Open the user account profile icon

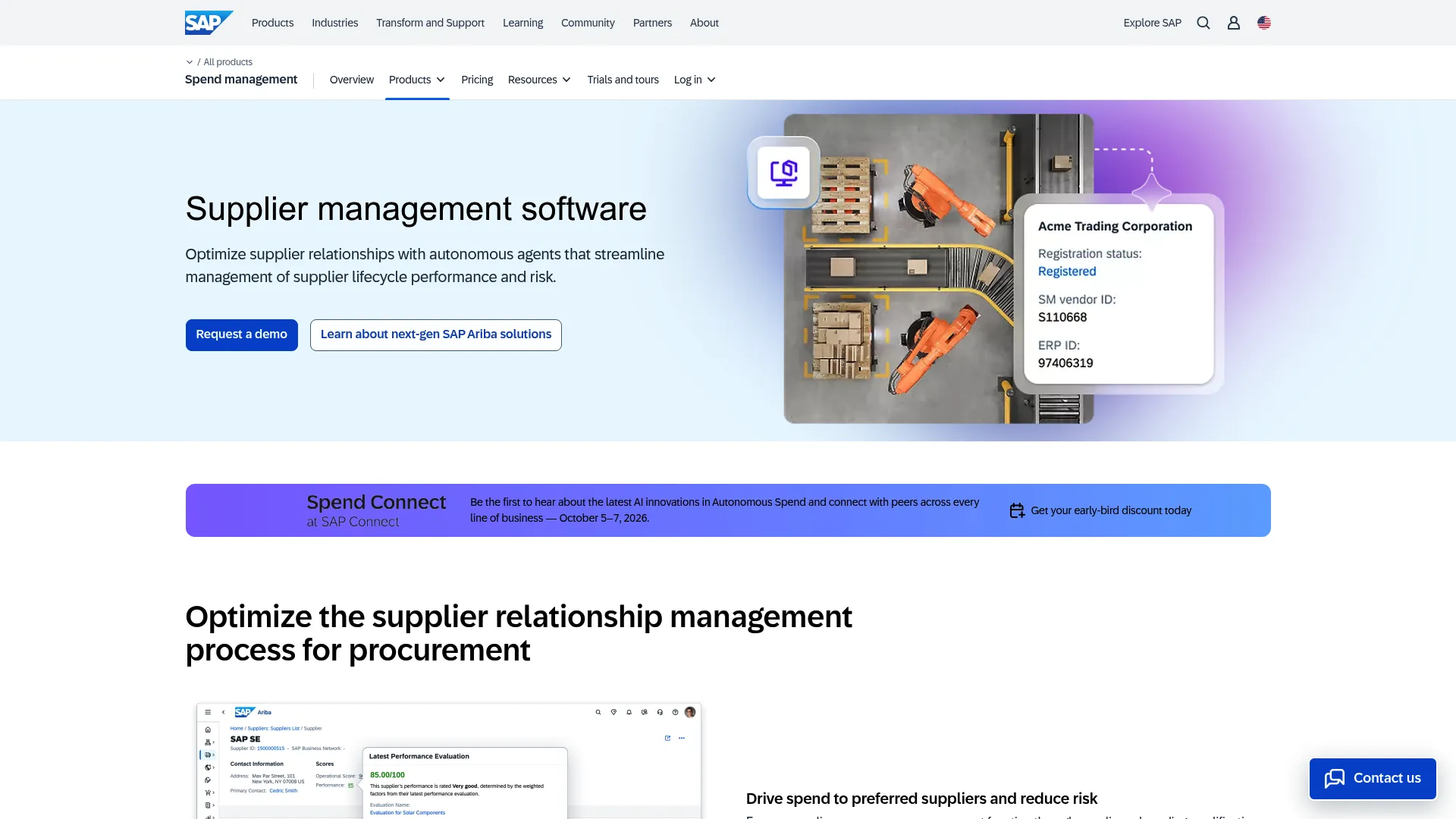(x=1234, y=23)
